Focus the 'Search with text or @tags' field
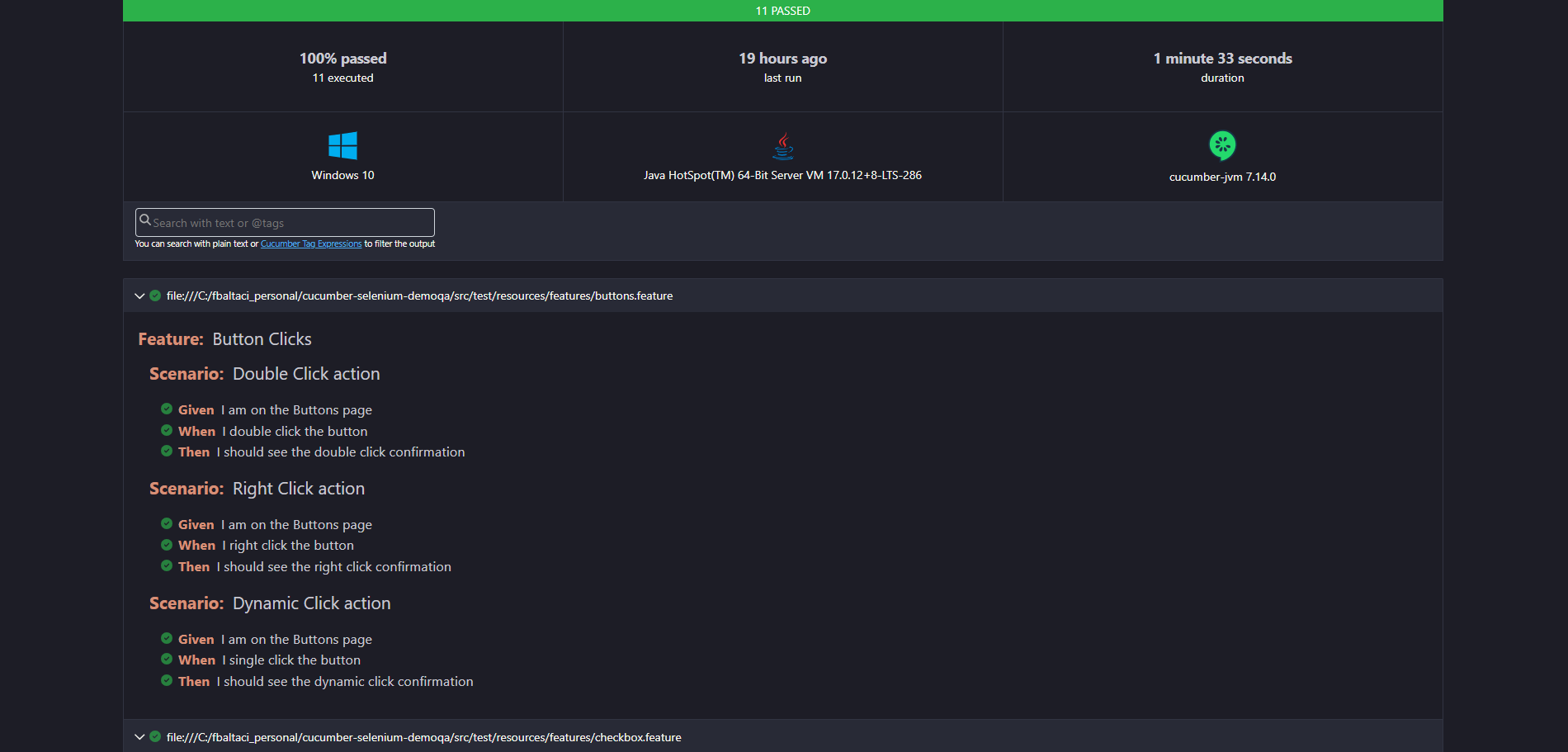The image size is (1568, 752). point(289,223)
